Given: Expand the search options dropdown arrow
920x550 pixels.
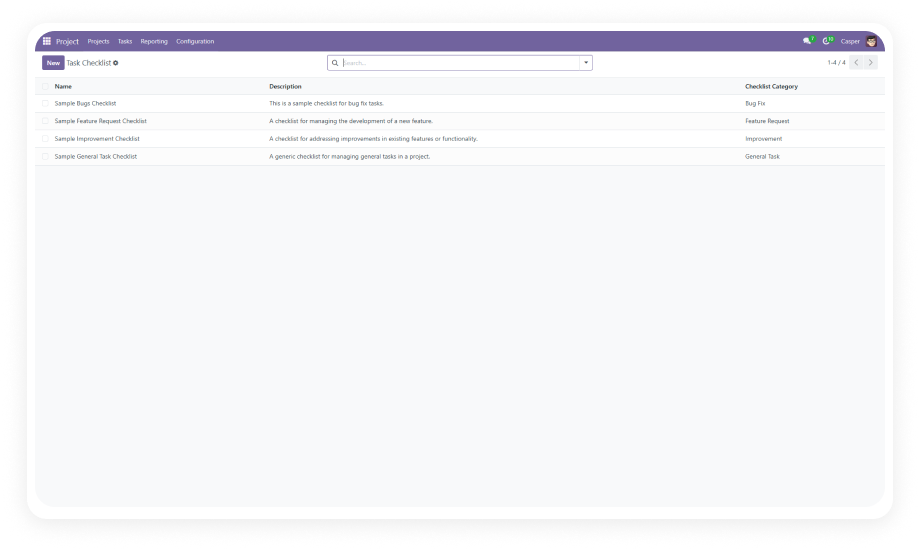Looking at the screenshot, I should tap(586, 63).
